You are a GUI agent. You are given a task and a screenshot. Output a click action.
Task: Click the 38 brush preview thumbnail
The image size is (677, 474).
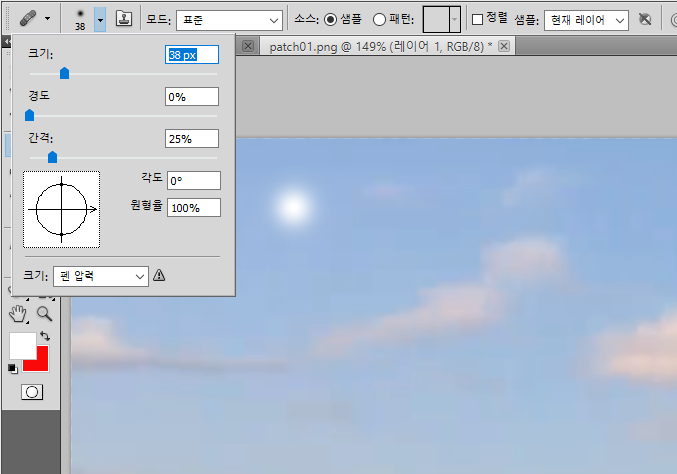(80, 20)
